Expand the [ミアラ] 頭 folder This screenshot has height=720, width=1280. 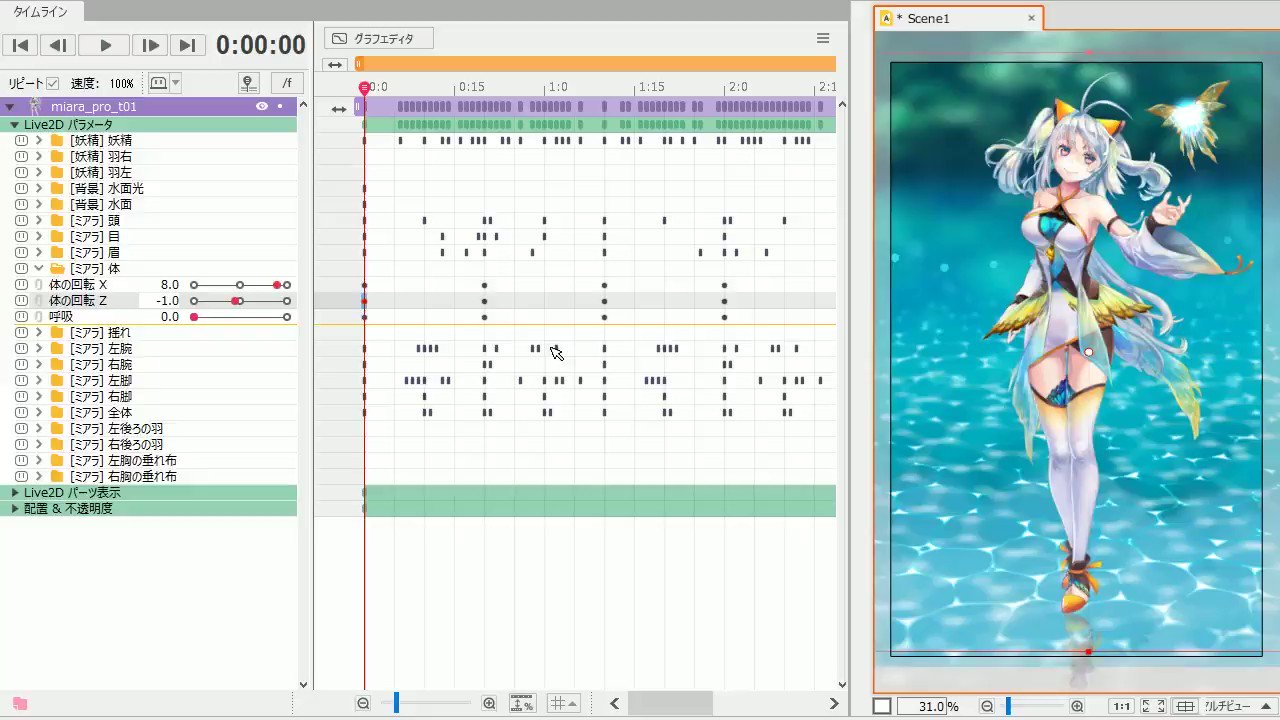(38, 221)
